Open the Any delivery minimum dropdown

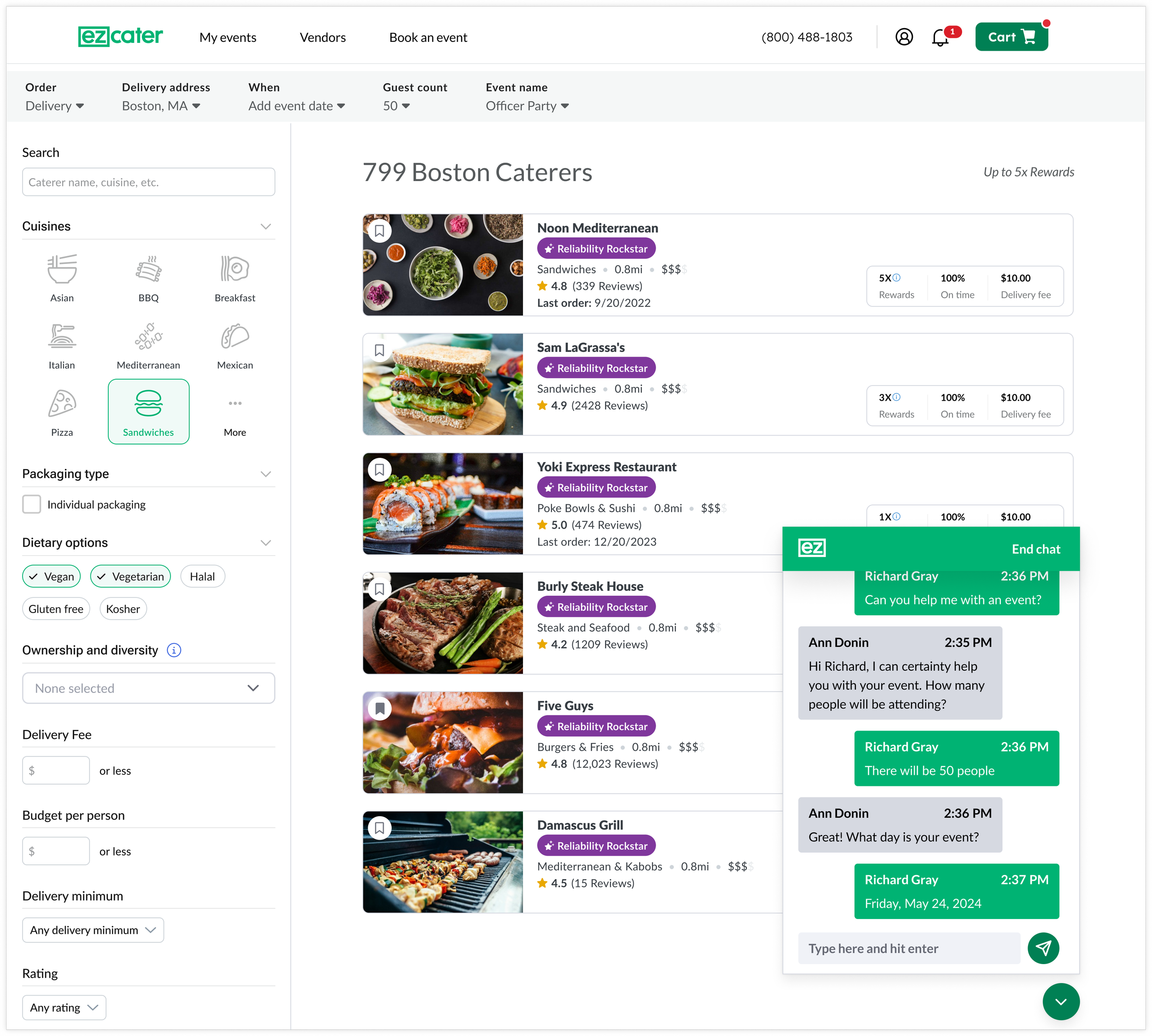[93, 930]
